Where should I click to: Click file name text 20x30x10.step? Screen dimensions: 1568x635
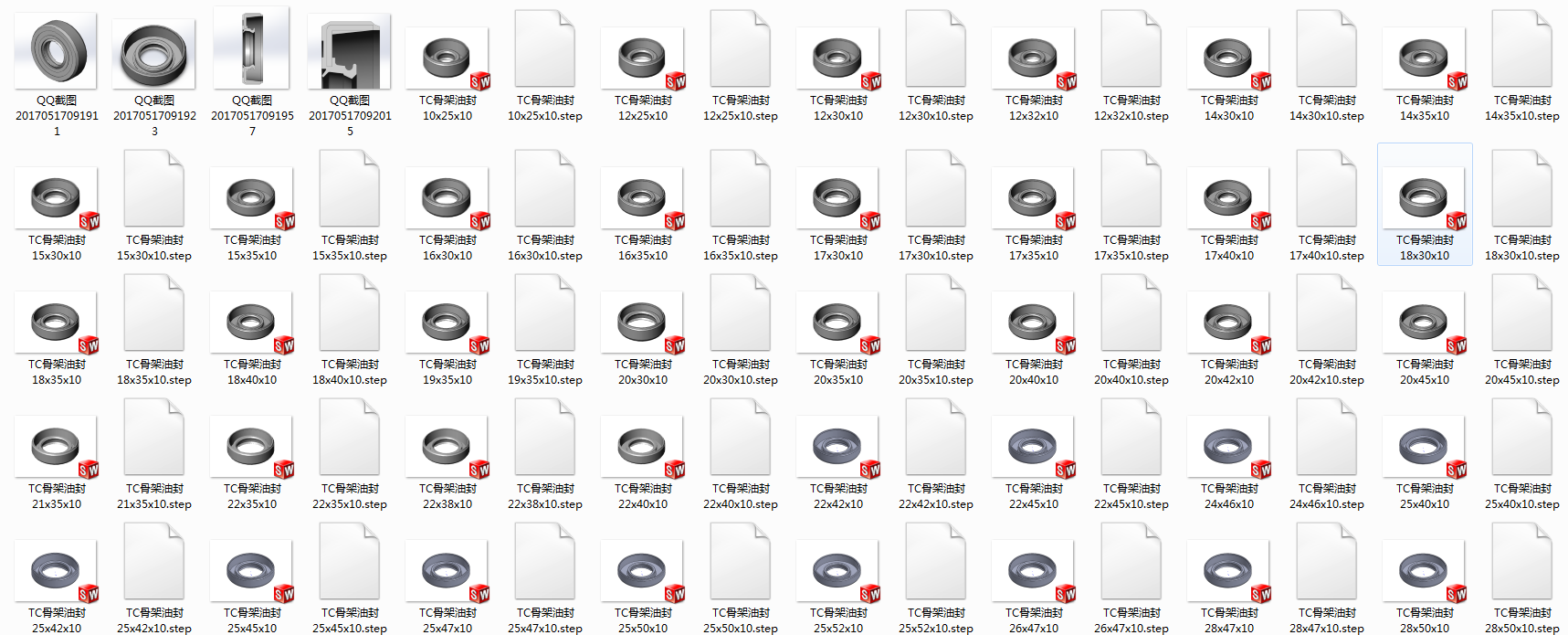[x=741, y=380]
